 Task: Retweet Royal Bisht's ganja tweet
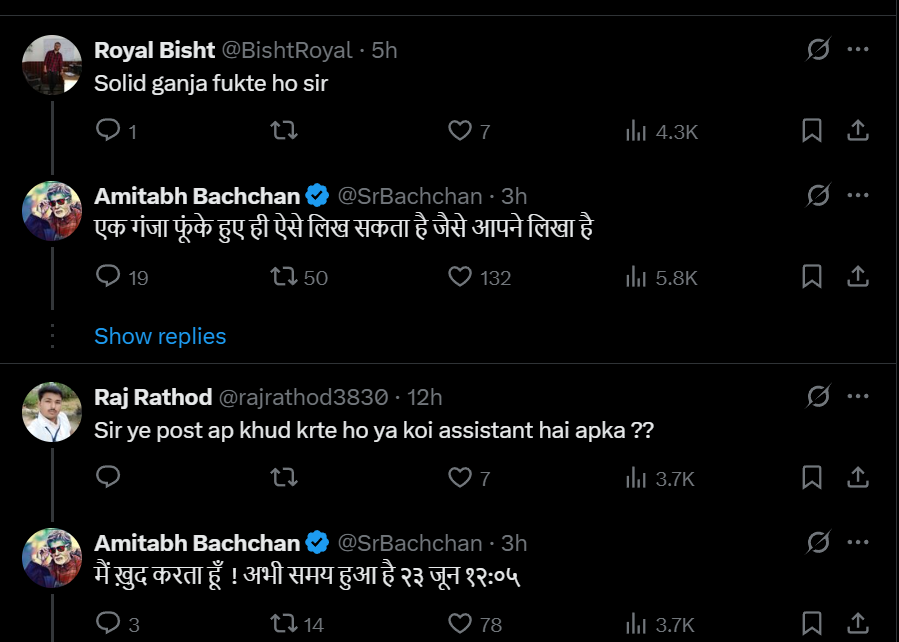(x=284, y=131)
